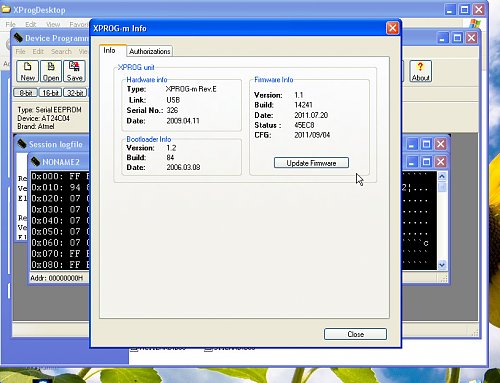The height and width of the screenshot is (383, 500).
Task: Open Edit menu in Device Programmer window
Action: pos(38,51)
